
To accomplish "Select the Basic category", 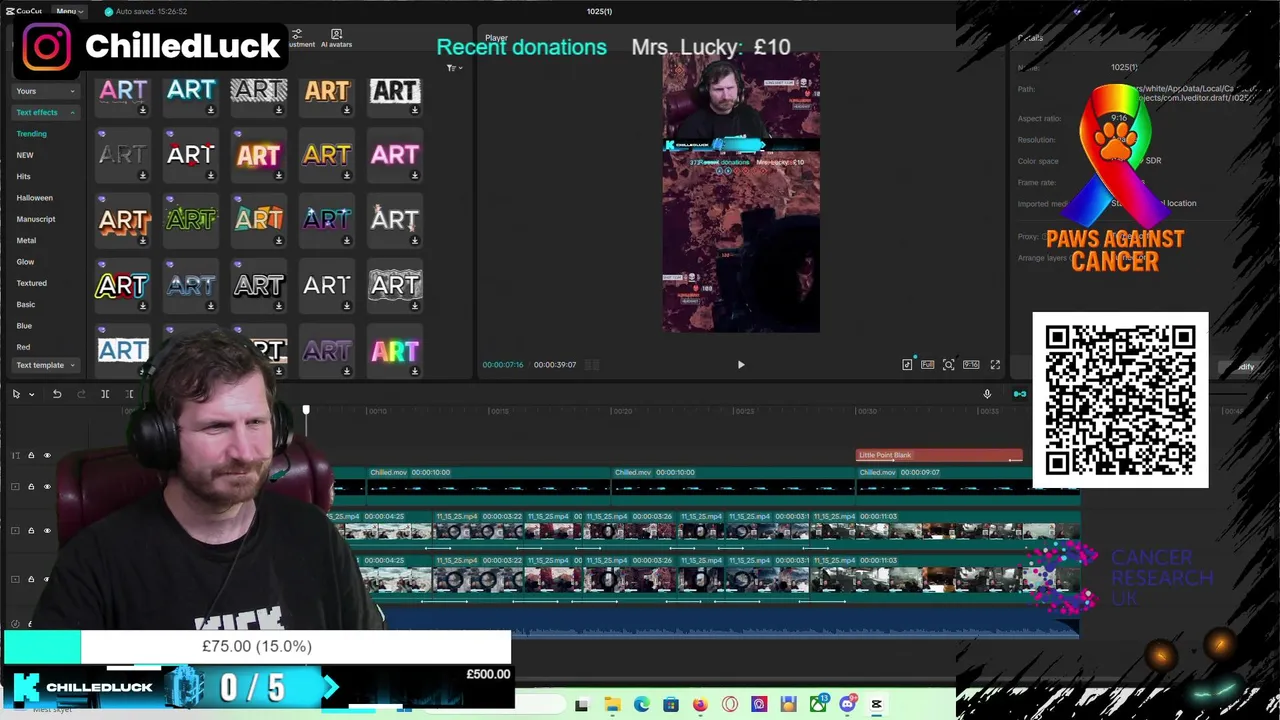I will point(25,304).
